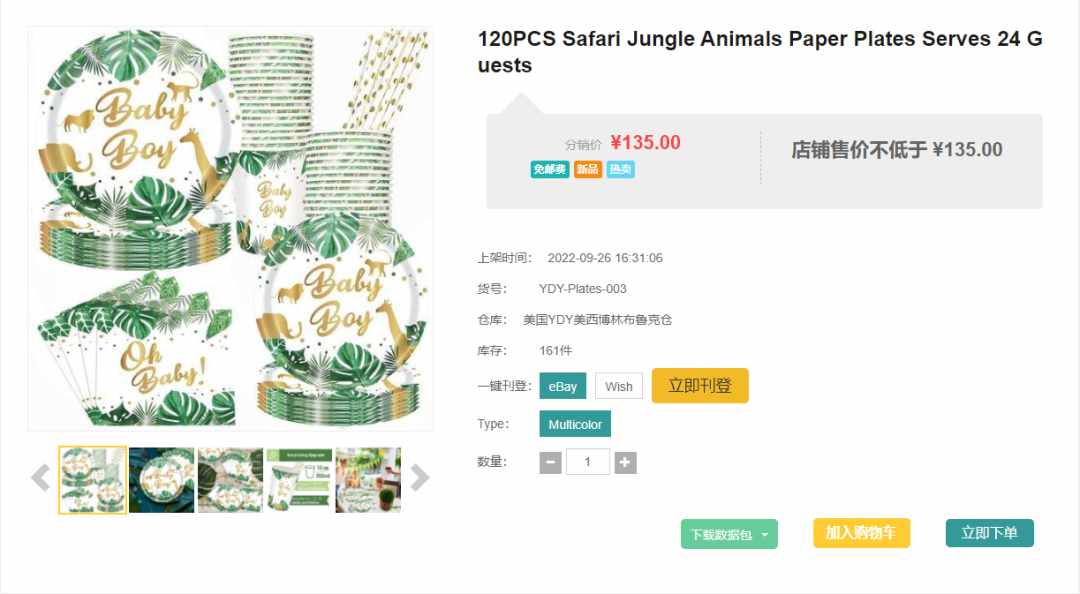This screenshot has width=1080, height=594.
Task: Click the 立即刊登 list now button
Action: tap(700, 385)
